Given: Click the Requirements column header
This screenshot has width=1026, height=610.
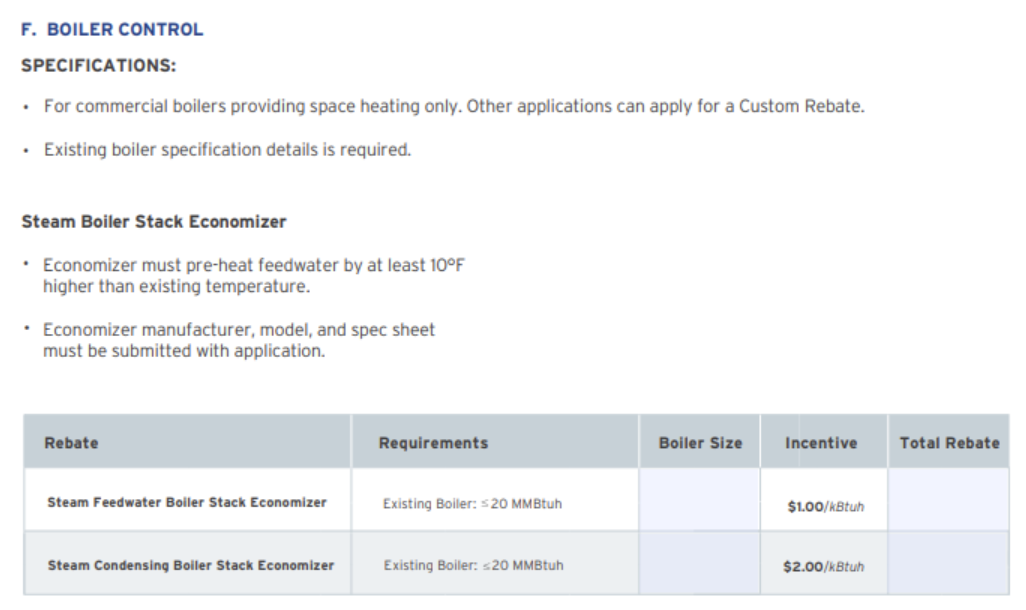Looking at the screenshot, I should tap(433, 443).
